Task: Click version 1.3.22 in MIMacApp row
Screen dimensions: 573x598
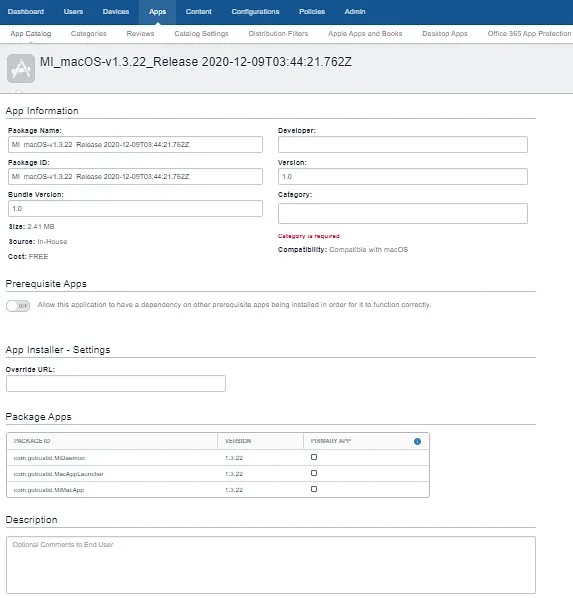Action: pyautogui.click(x=234, y=490)
